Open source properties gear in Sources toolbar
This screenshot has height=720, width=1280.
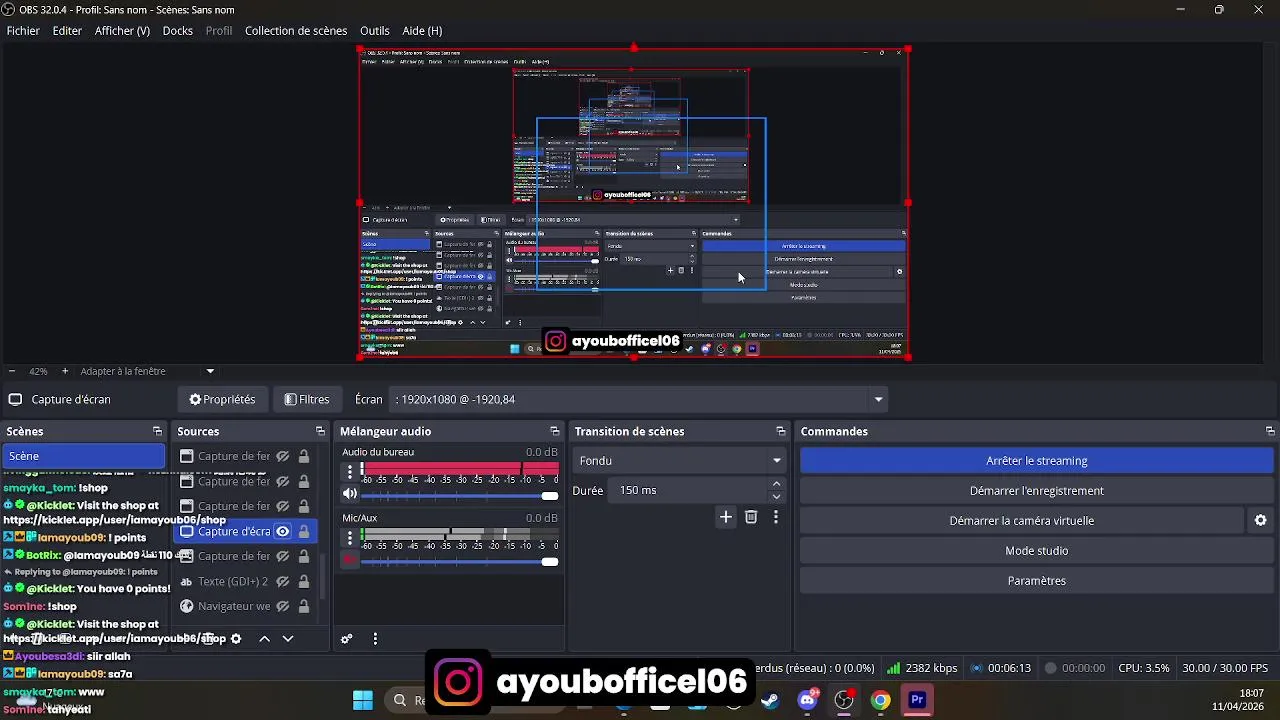(x=236, y=638)
